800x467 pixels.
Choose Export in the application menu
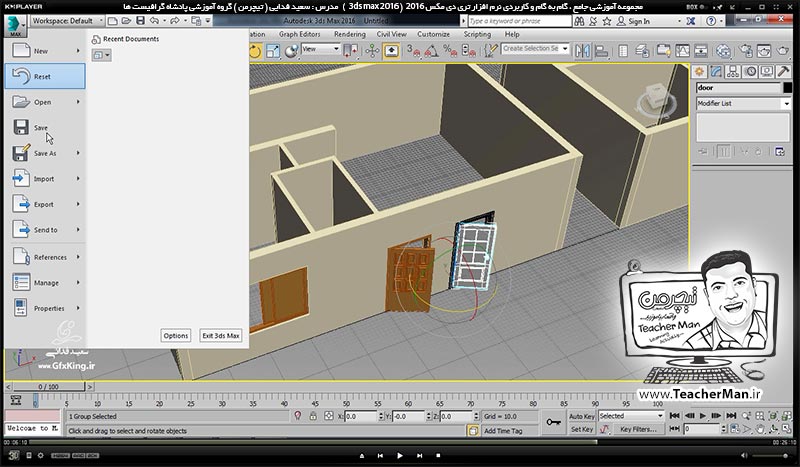[45, 204]
